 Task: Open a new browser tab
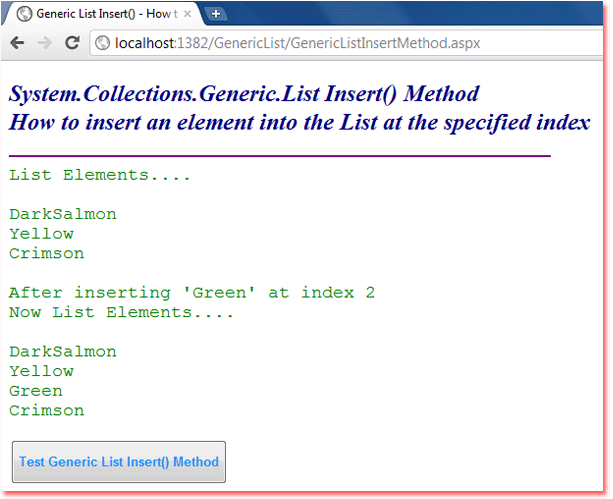point(216,14)
